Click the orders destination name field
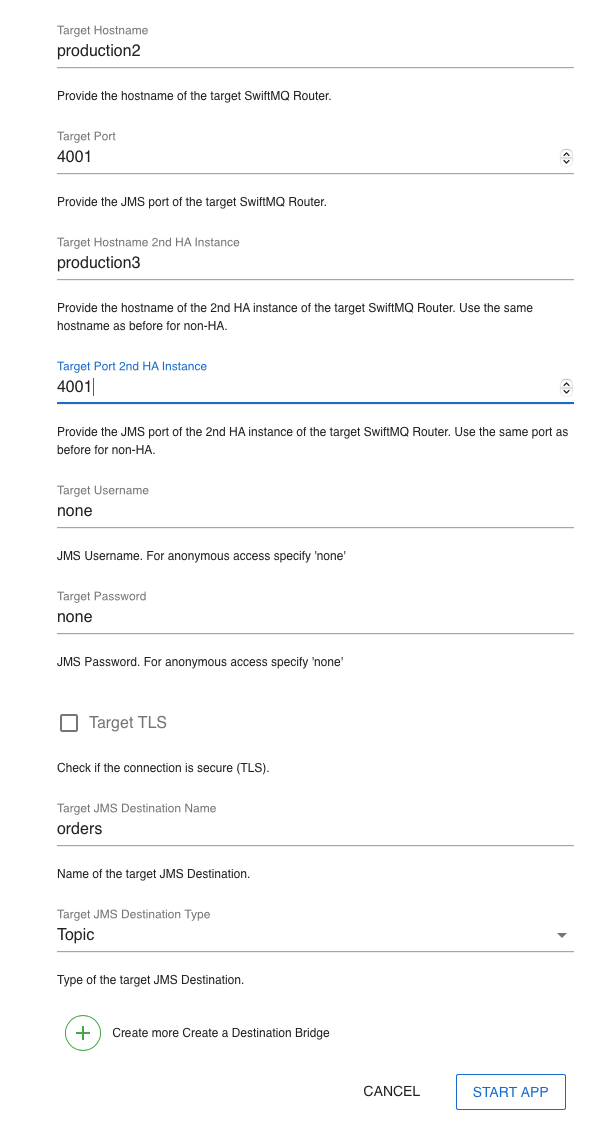The width and height of the screenshot is (596, 1125). coord(315,829)
